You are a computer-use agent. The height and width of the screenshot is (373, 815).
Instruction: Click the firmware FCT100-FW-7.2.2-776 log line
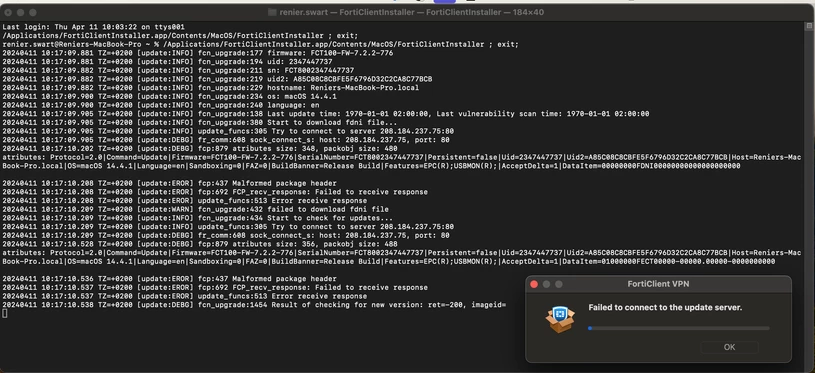coord(198,53)
